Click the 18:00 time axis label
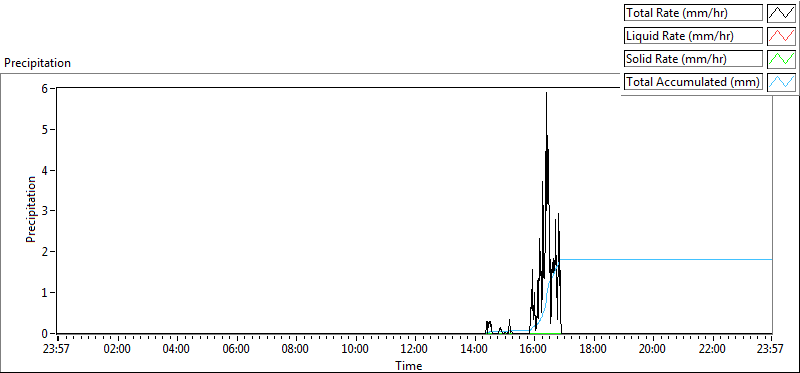800x373 pixels. pos(593,350)
